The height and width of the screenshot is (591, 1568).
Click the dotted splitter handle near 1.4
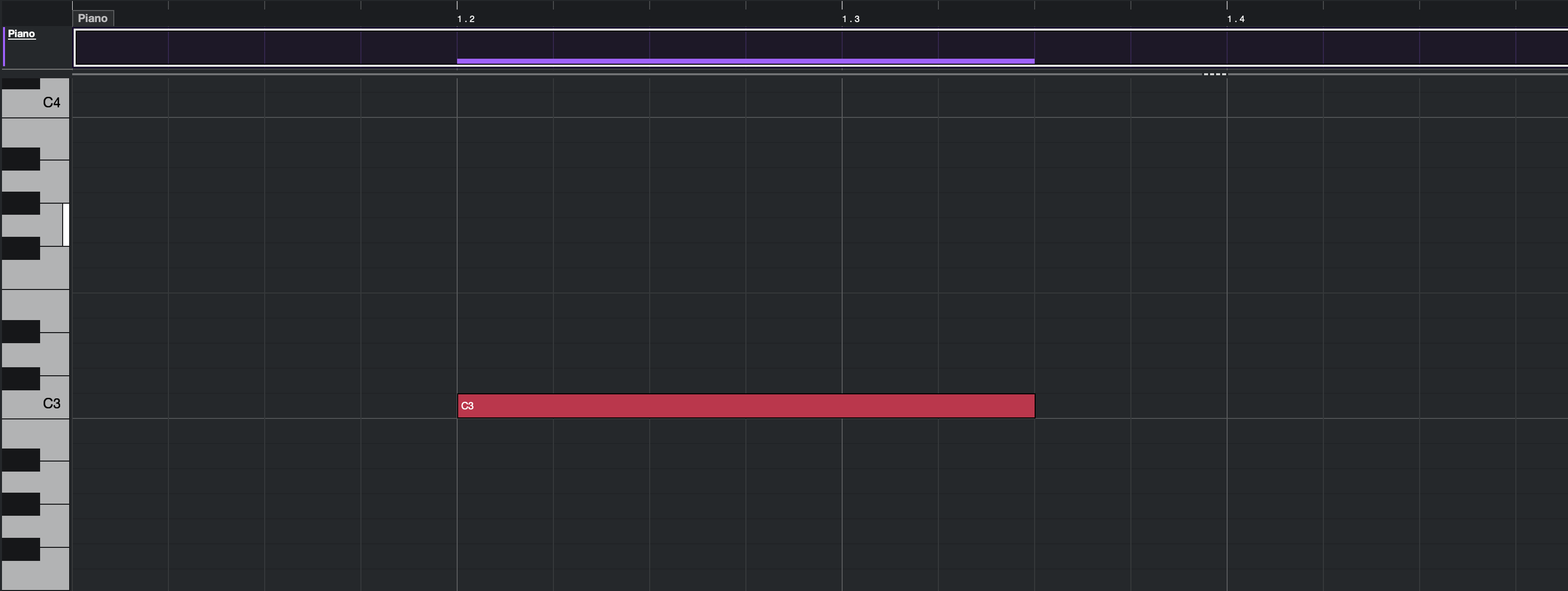1215,74
